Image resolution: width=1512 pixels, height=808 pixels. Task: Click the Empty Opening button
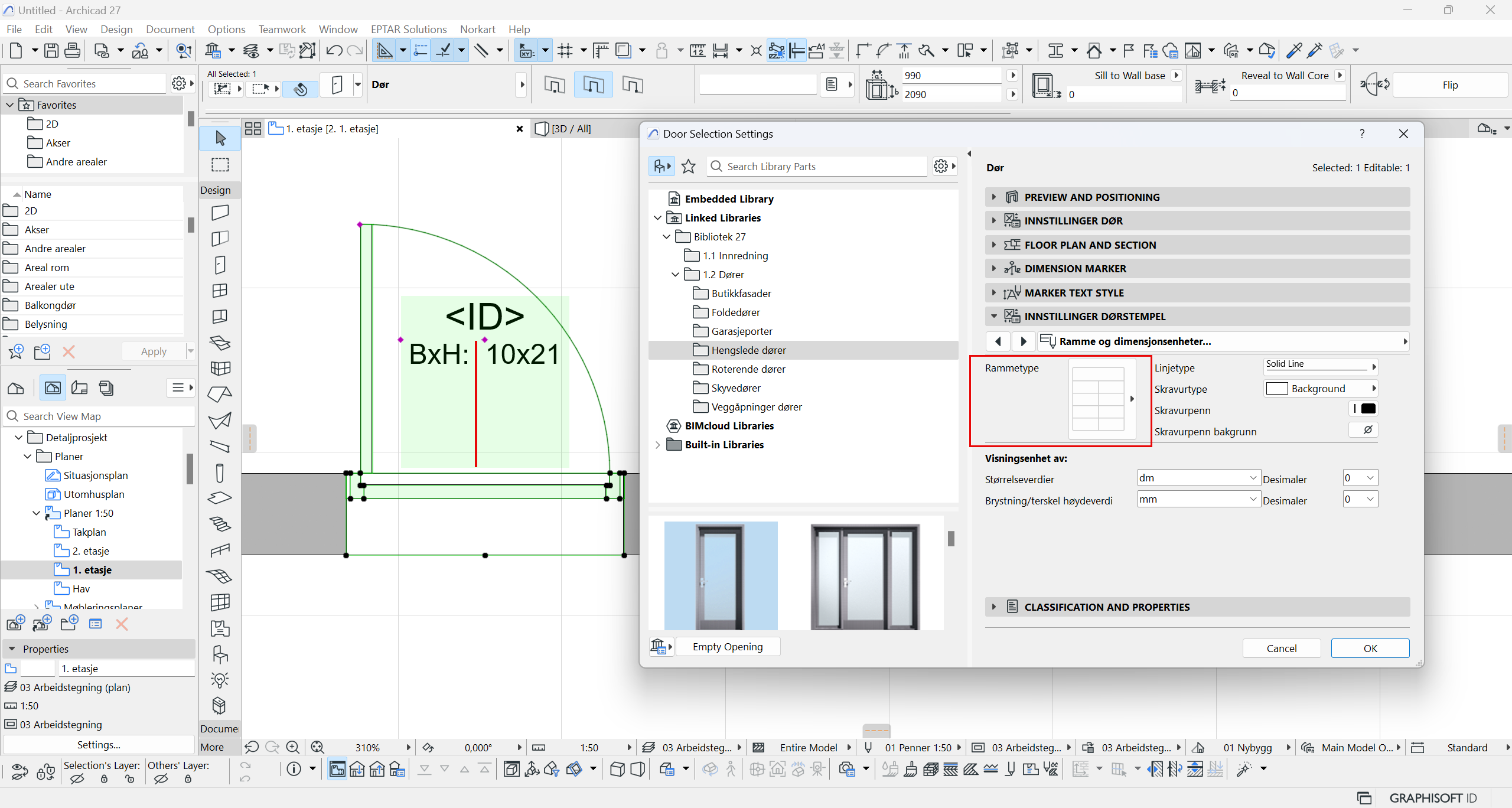click(x=727, y=647)
